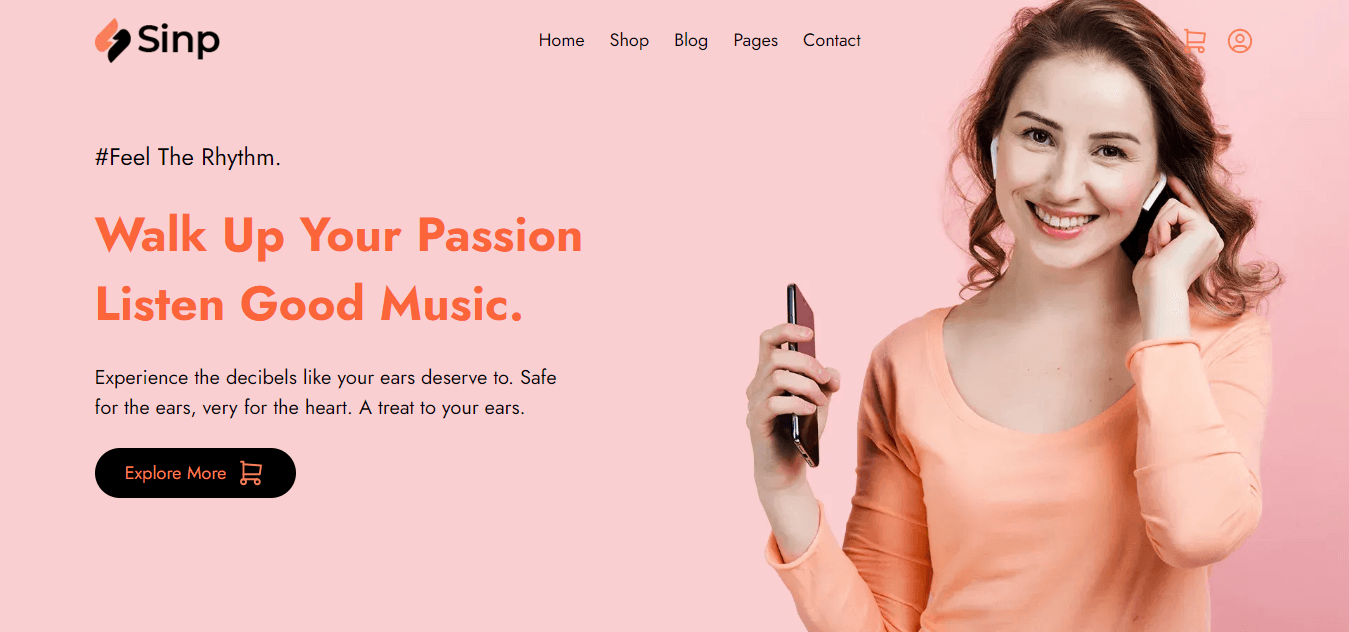Open the user account profile icon
The image size is (1349, 632).
click(1240, 41)
